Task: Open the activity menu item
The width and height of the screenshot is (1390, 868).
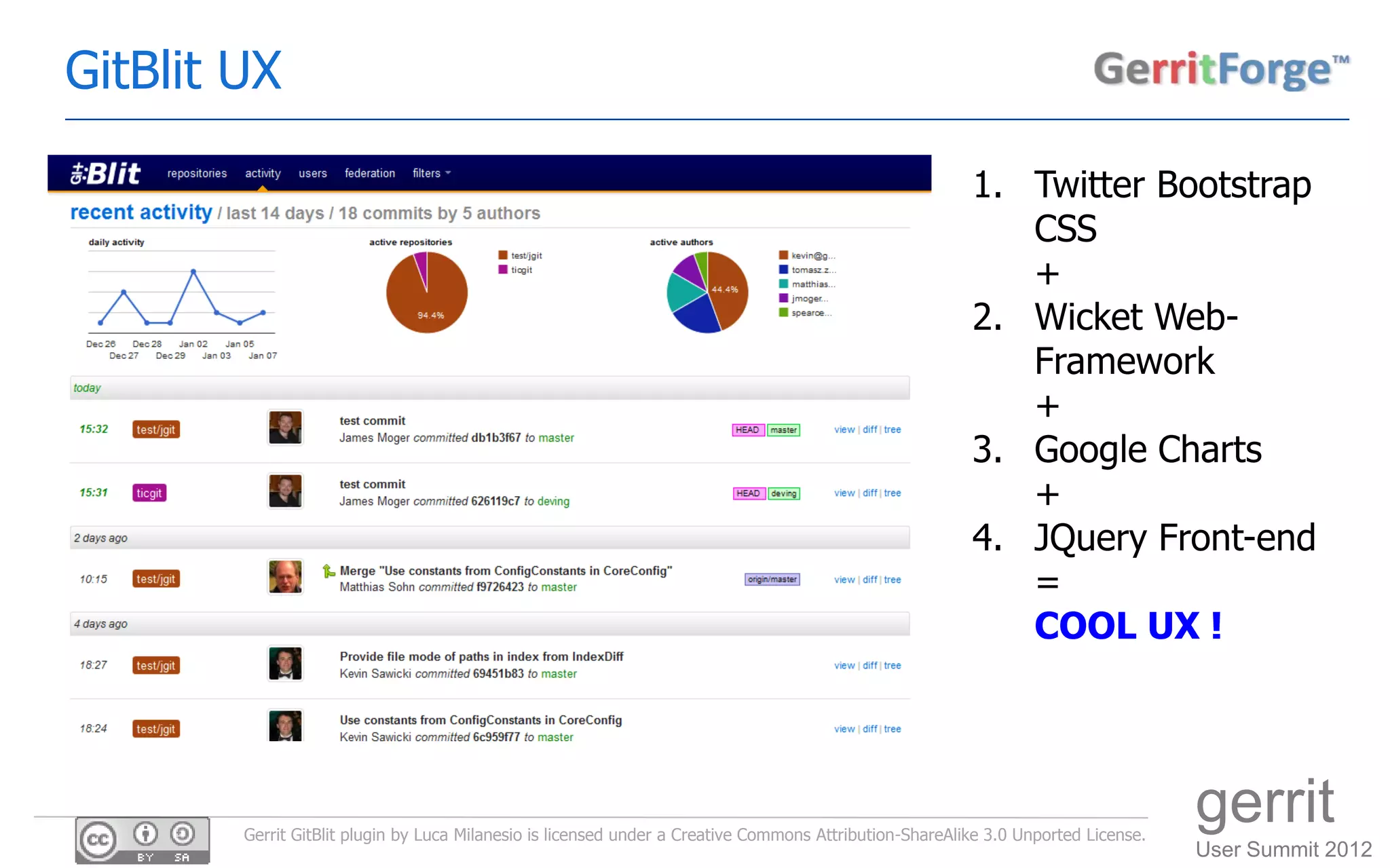Action: pos(263,173)
